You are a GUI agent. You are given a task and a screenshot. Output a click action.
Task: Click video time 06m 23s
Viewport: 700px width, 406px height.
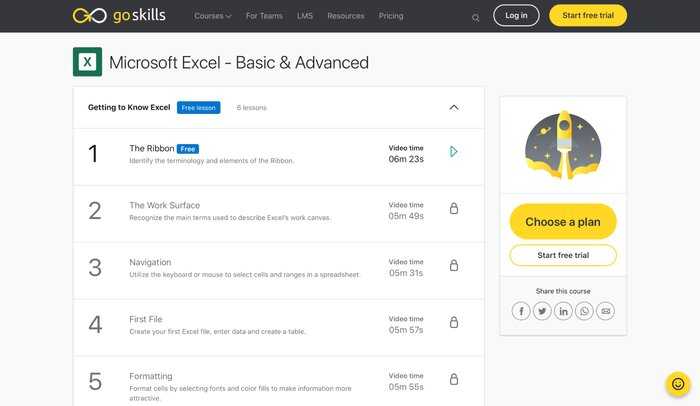click(406, 159)
